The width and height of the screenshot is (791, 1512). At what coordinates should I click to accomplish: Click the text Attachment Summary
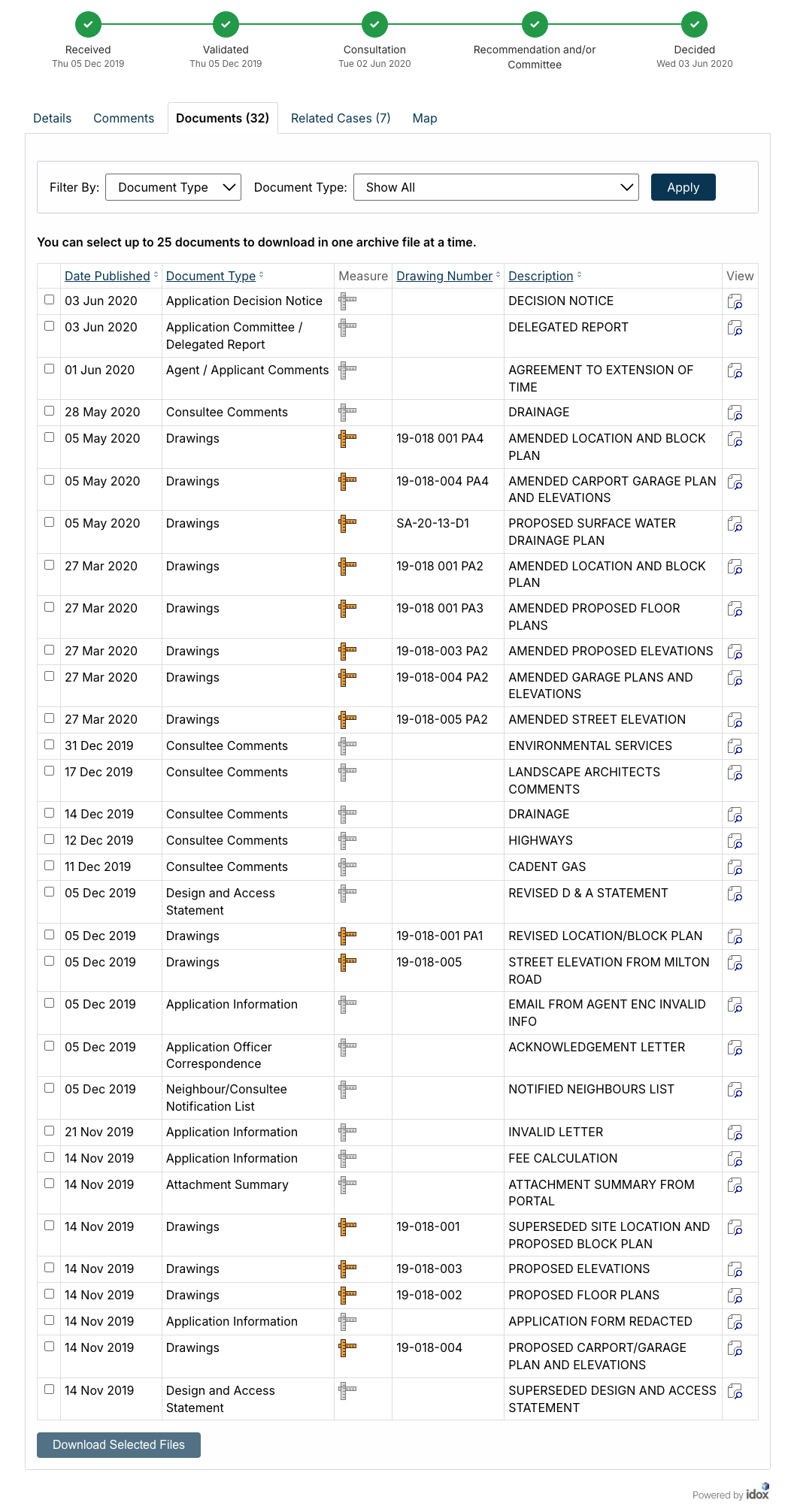[227, 1184]
